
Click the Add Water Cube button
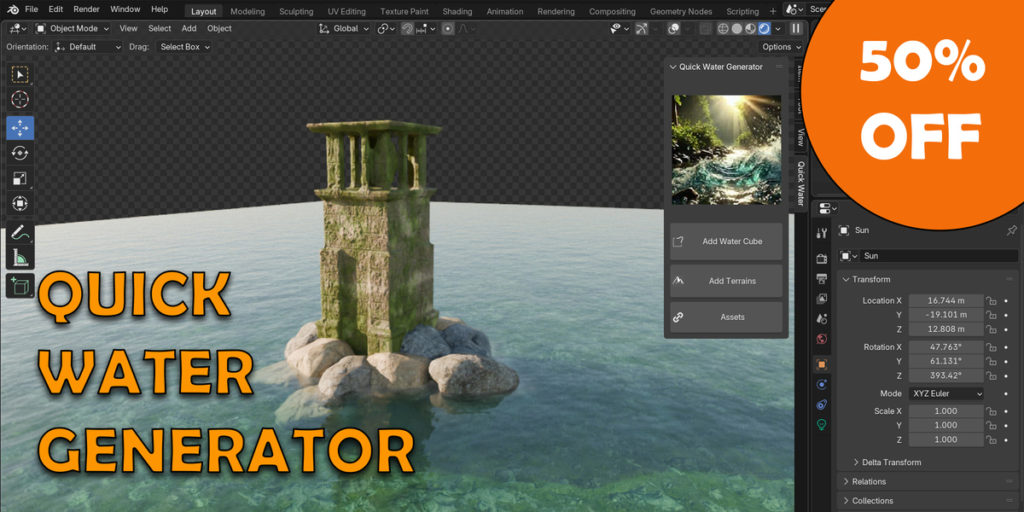pos(726,242)
